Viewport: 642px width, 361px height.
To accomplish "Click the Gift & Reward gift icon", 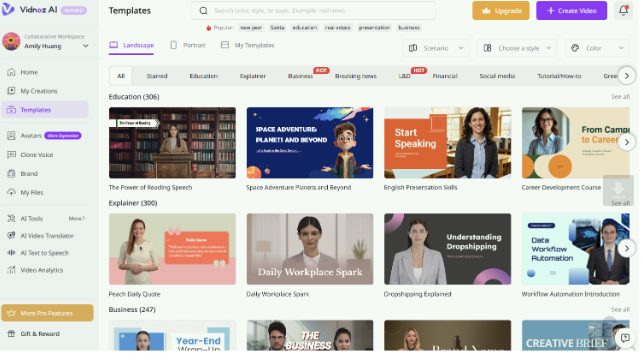I will 11,334.
